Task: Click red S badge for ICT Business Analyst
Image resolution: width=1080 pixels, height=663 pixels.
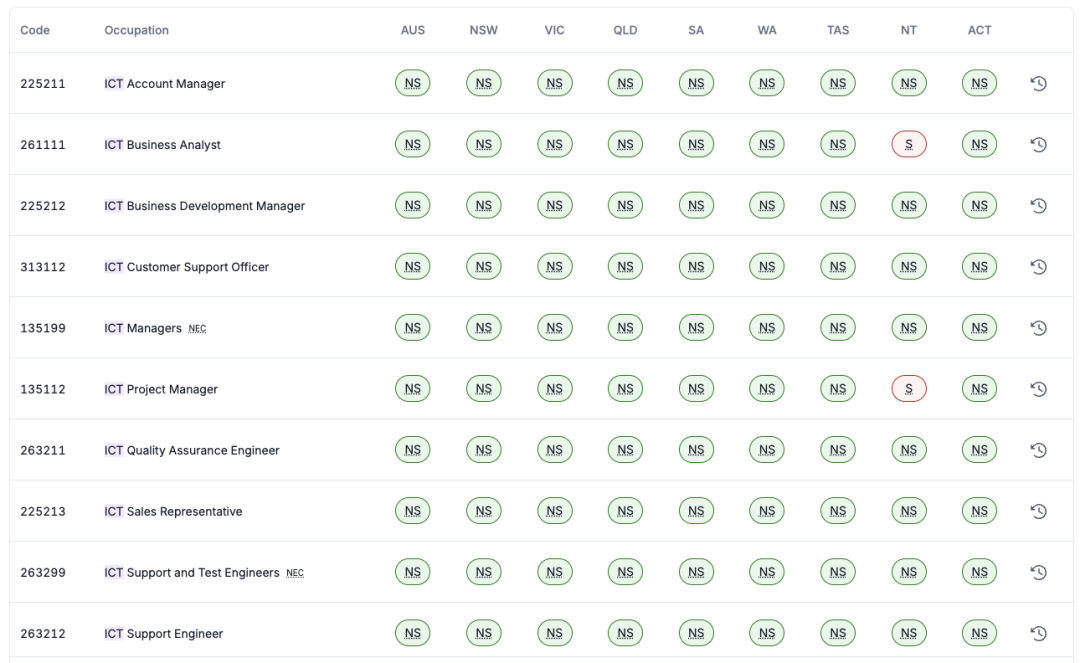Action: (x=909, y=145)
